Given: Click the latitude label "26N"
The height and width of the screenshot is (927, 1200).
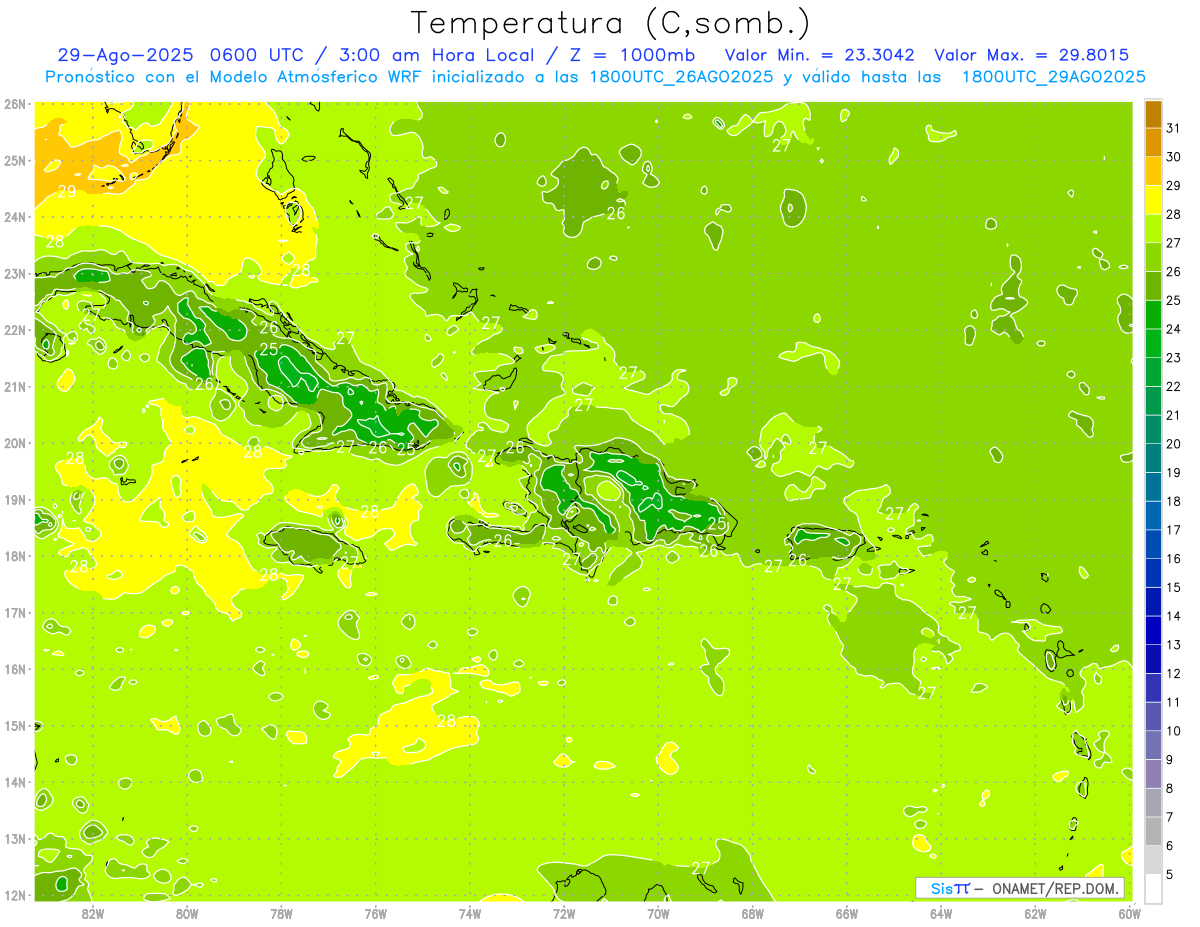Looking at the screenshot, I should (x=14, y=104).
